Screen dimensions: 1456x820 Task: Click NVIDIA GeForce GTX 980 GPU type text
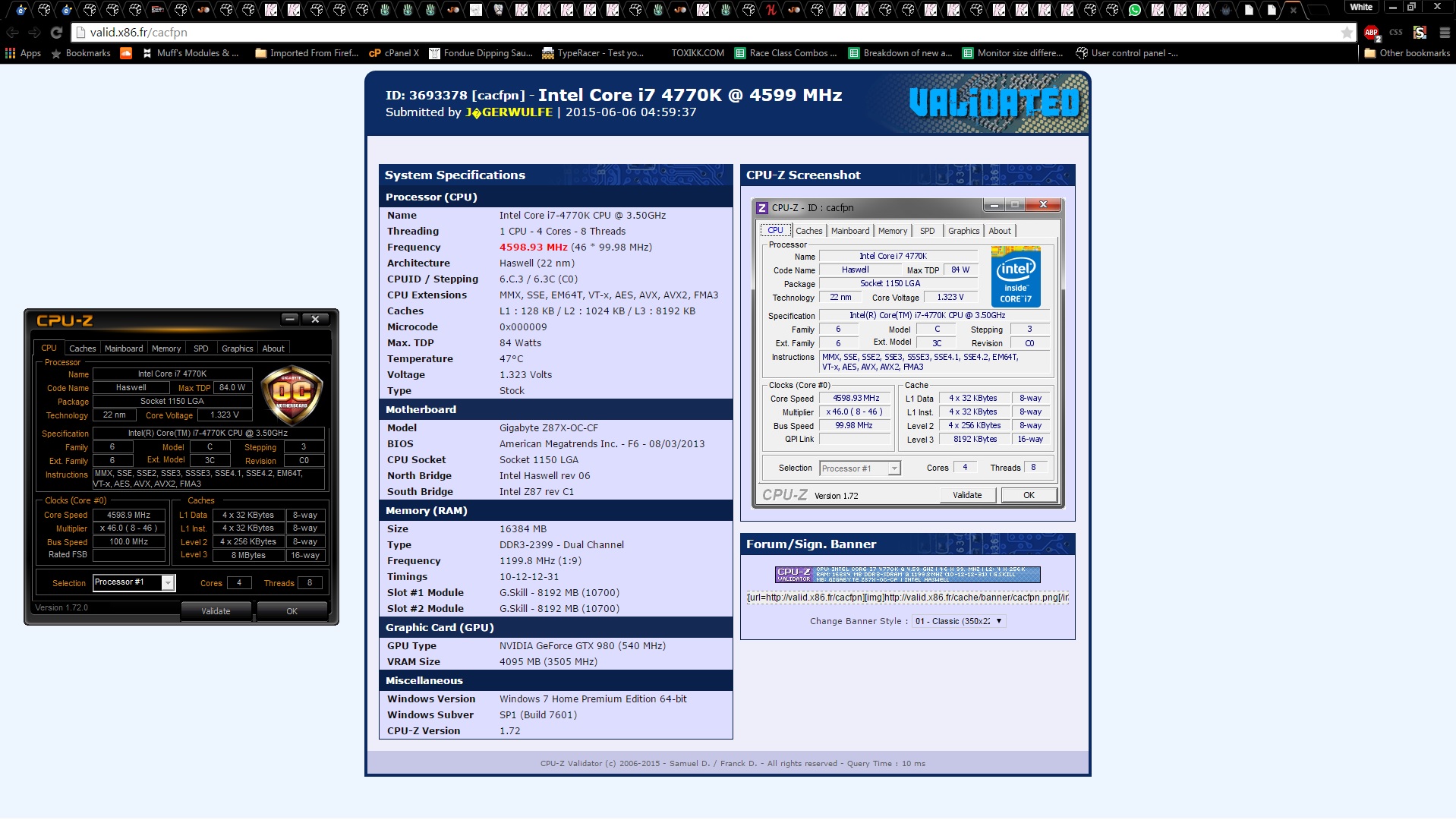click(x=582, y=646)
